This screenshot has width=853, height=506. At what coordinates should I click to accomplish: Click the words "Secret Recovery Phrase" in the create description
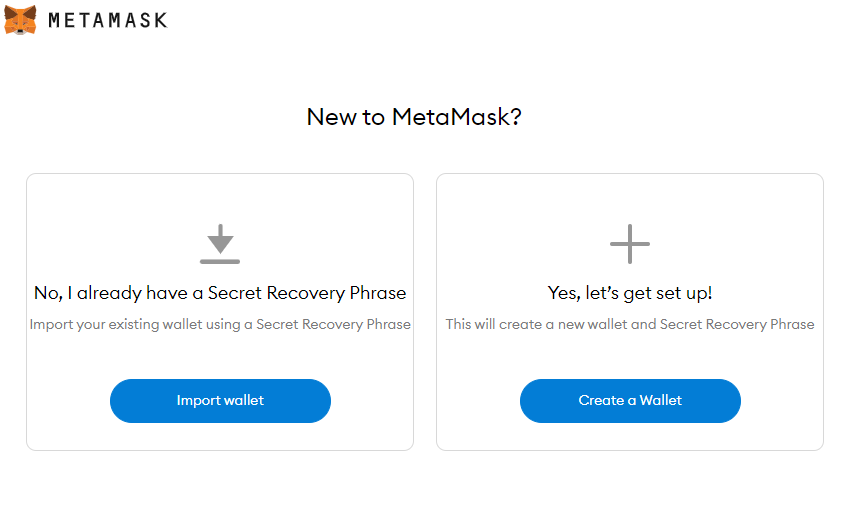[737, 324]
